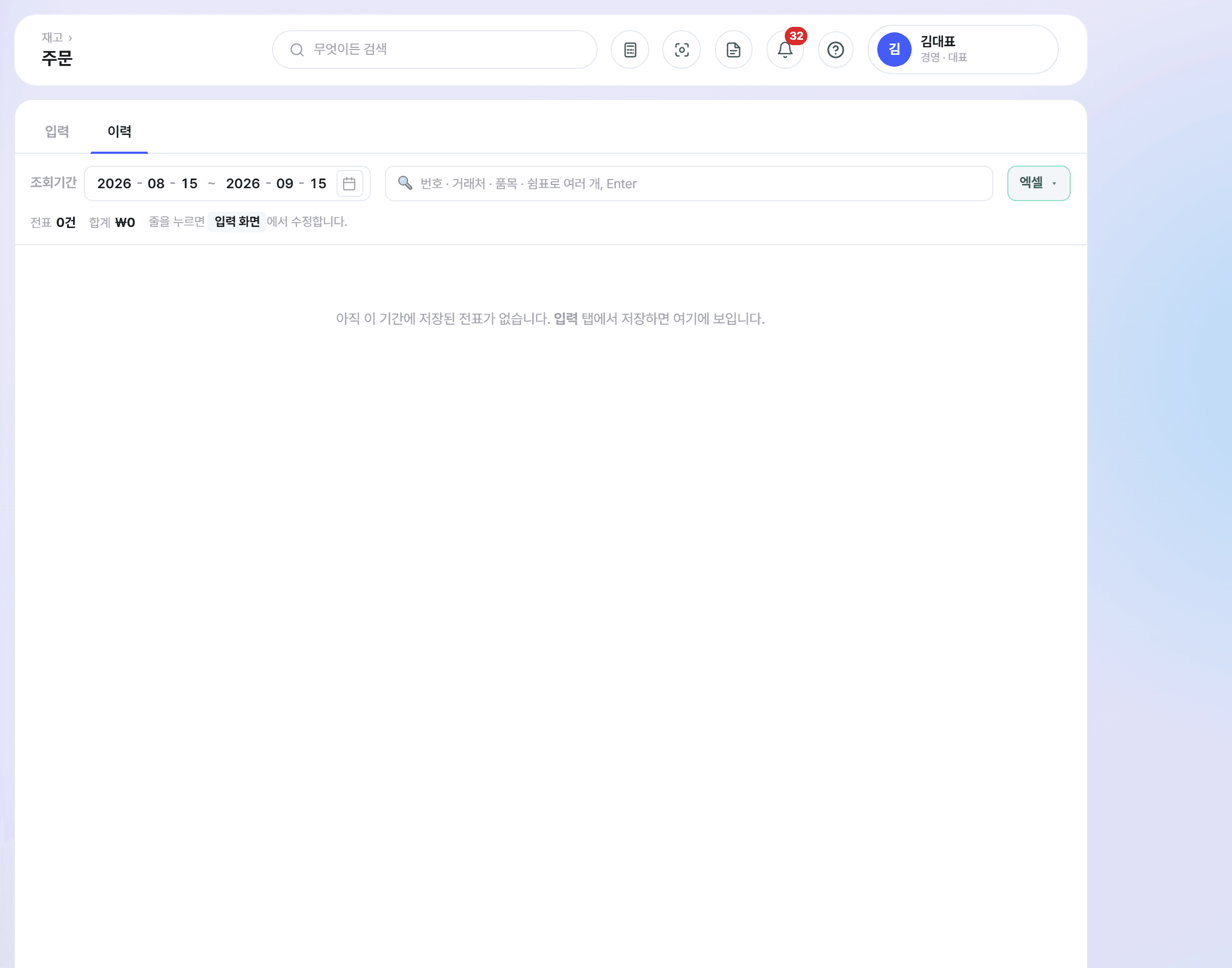Screen dimensions: 1232x968
Task: Click the 조회기간 label
Action: tap(53, 182)
